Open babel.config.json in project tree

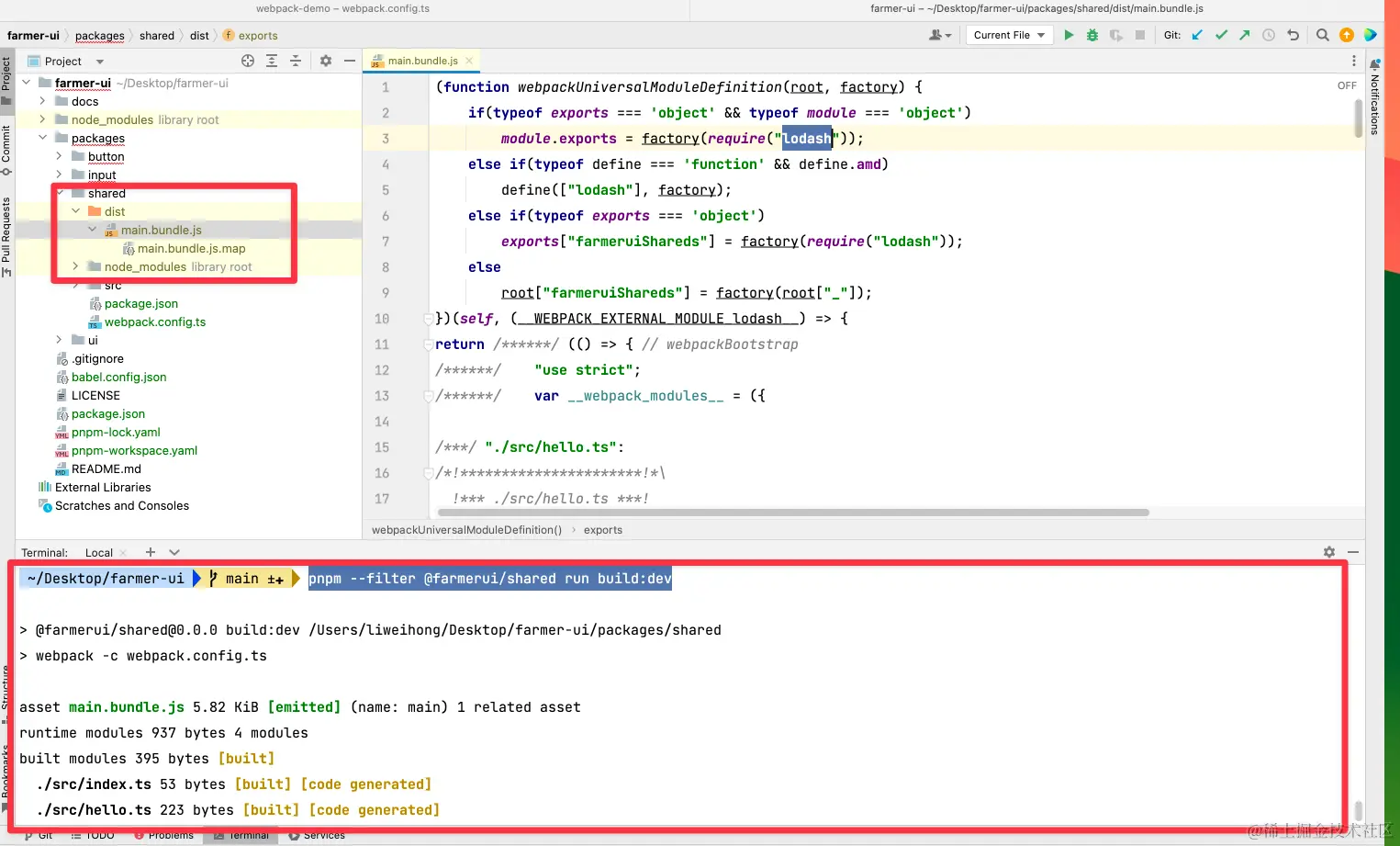(118, 377)
